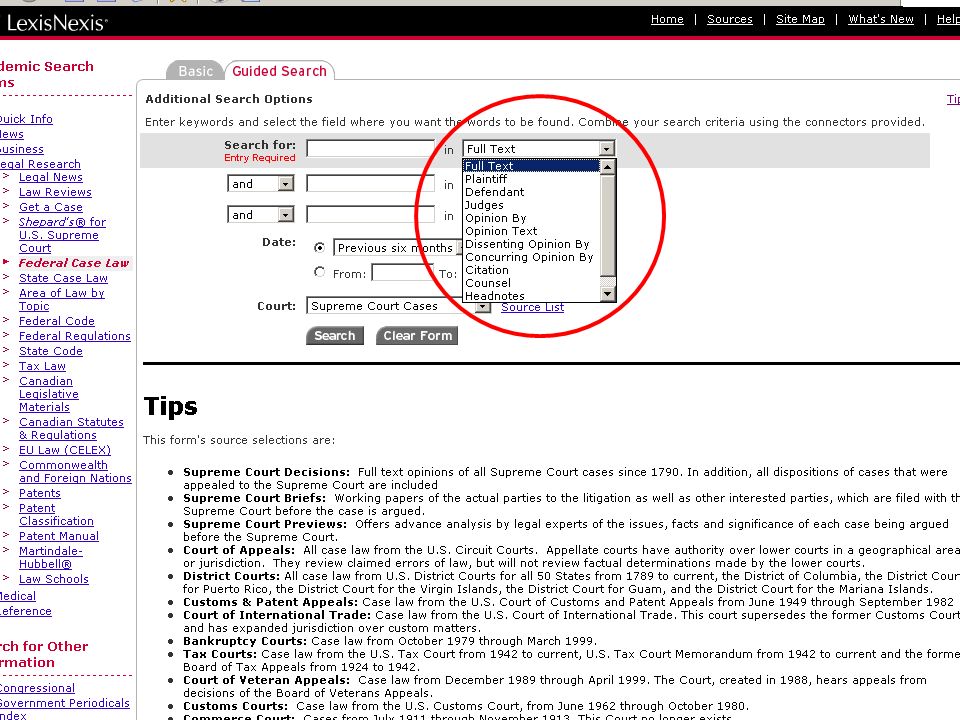Screen dimensions: 960x720
Task: Open State Case Law in sidebar
Action: click(x=63, y=278)
